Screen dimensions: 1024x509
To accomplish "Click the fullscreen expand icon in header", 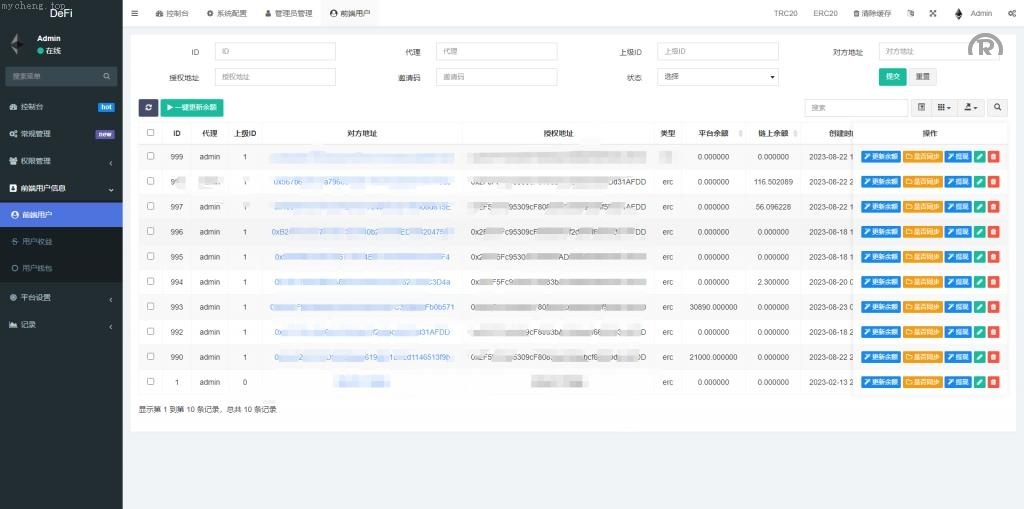I will click(933, 14).
